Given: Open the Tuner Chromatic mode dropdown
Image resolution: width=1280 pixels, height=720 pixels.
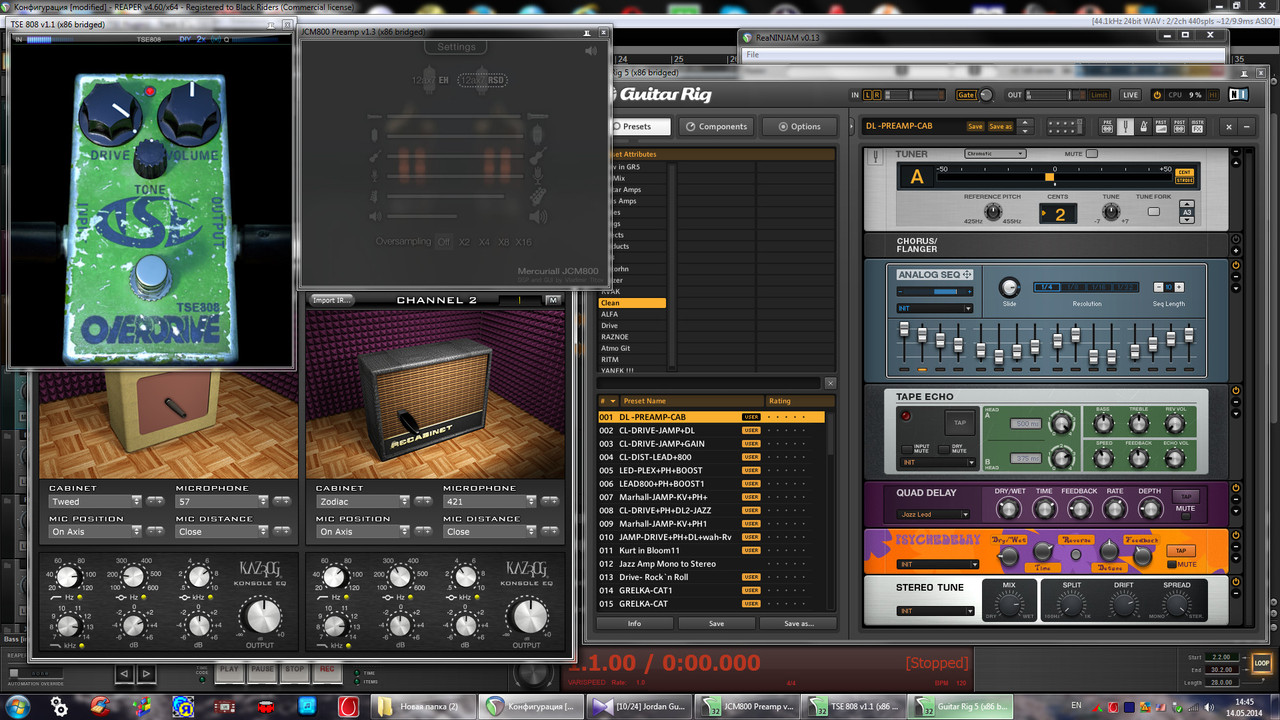Looking at the screenshot, I should pyautogui.click(x=995, y=154).
